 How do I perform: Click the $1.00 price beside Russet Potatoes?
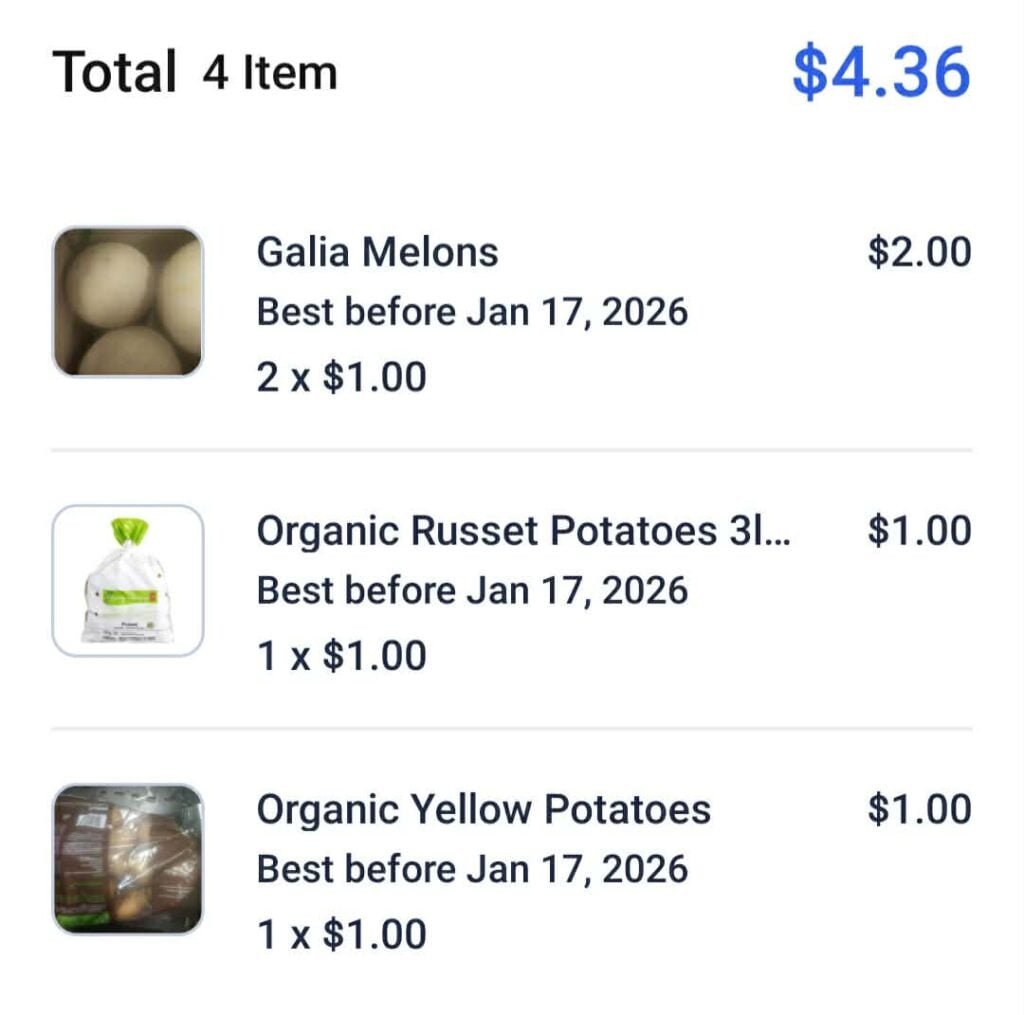917,530
